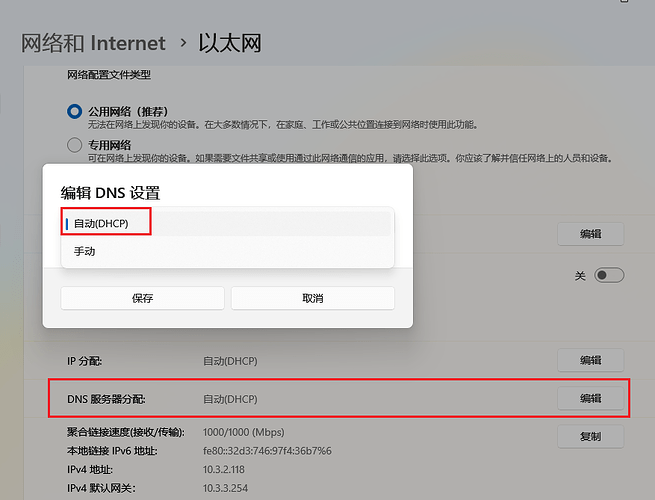Open 编辑 for DNS 服务器分配 row
Viewport: 655px width, 500px height.
[x=590, y=398]
